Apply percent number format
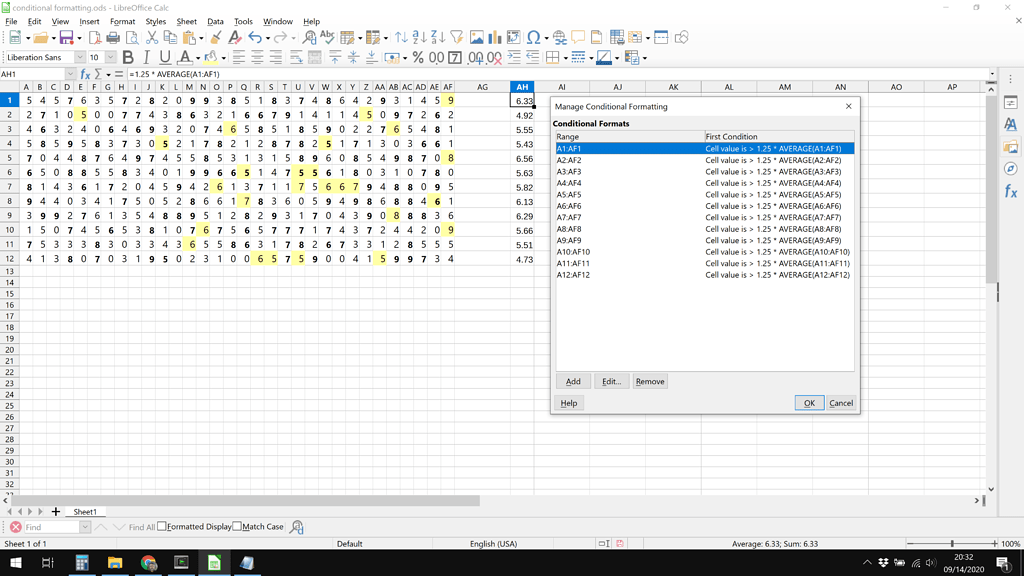This screenshot has height=576, width=1024. [419, 57]
